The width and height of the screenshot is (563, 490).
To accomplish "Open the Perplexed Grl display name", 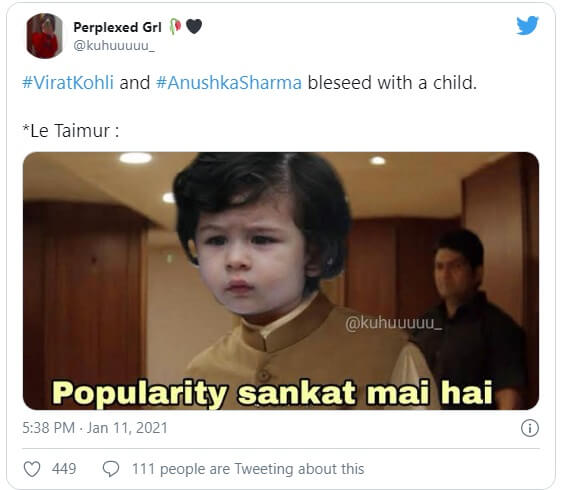I will 117,27.
